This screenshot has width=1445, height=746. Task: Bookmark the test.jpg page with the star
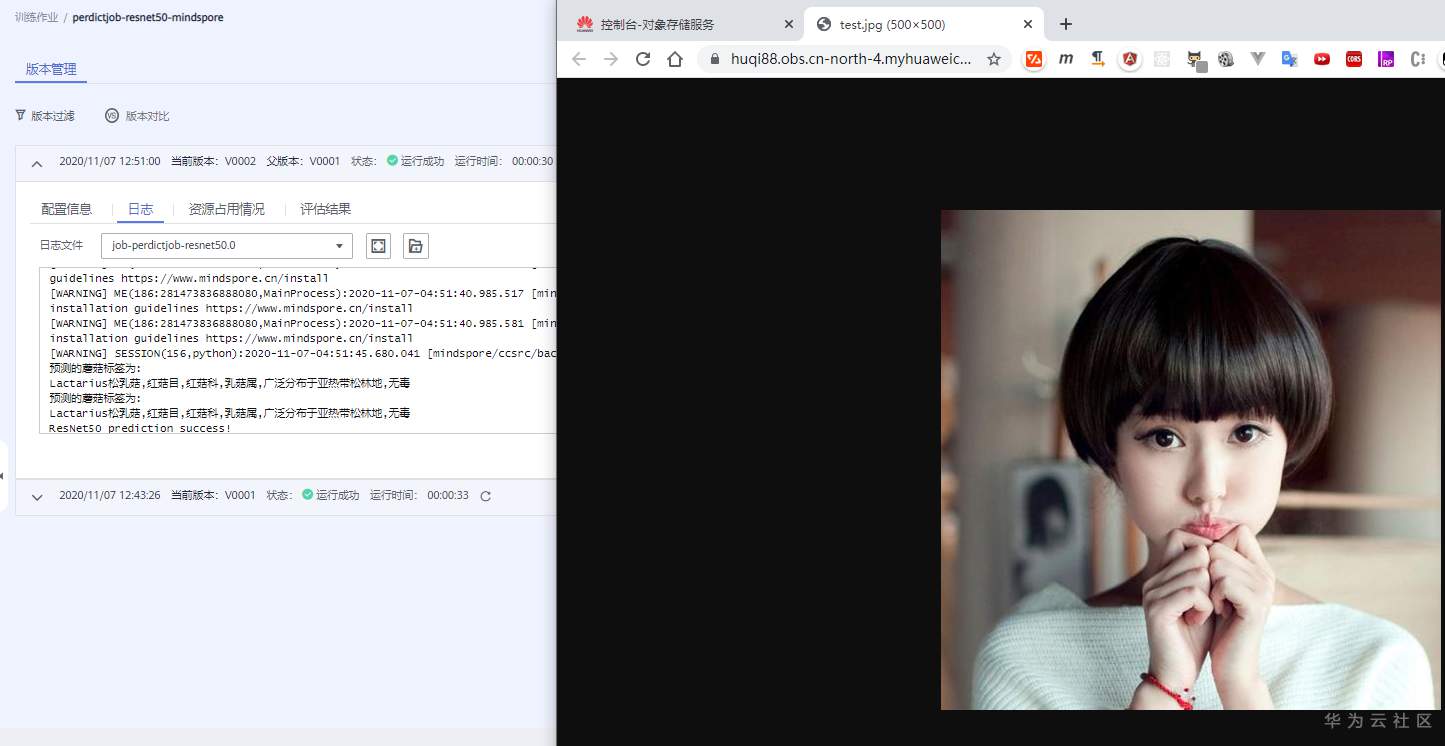[x=994, y=59]
